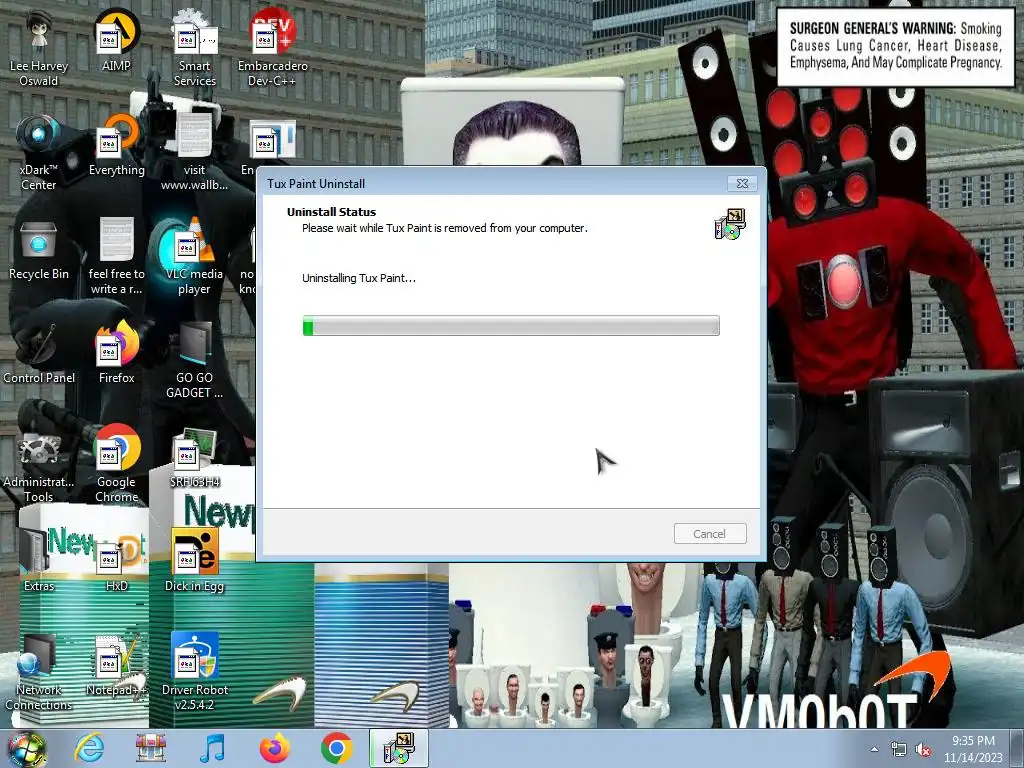Open the visit www.wallb... text file icon

point(195,152)
